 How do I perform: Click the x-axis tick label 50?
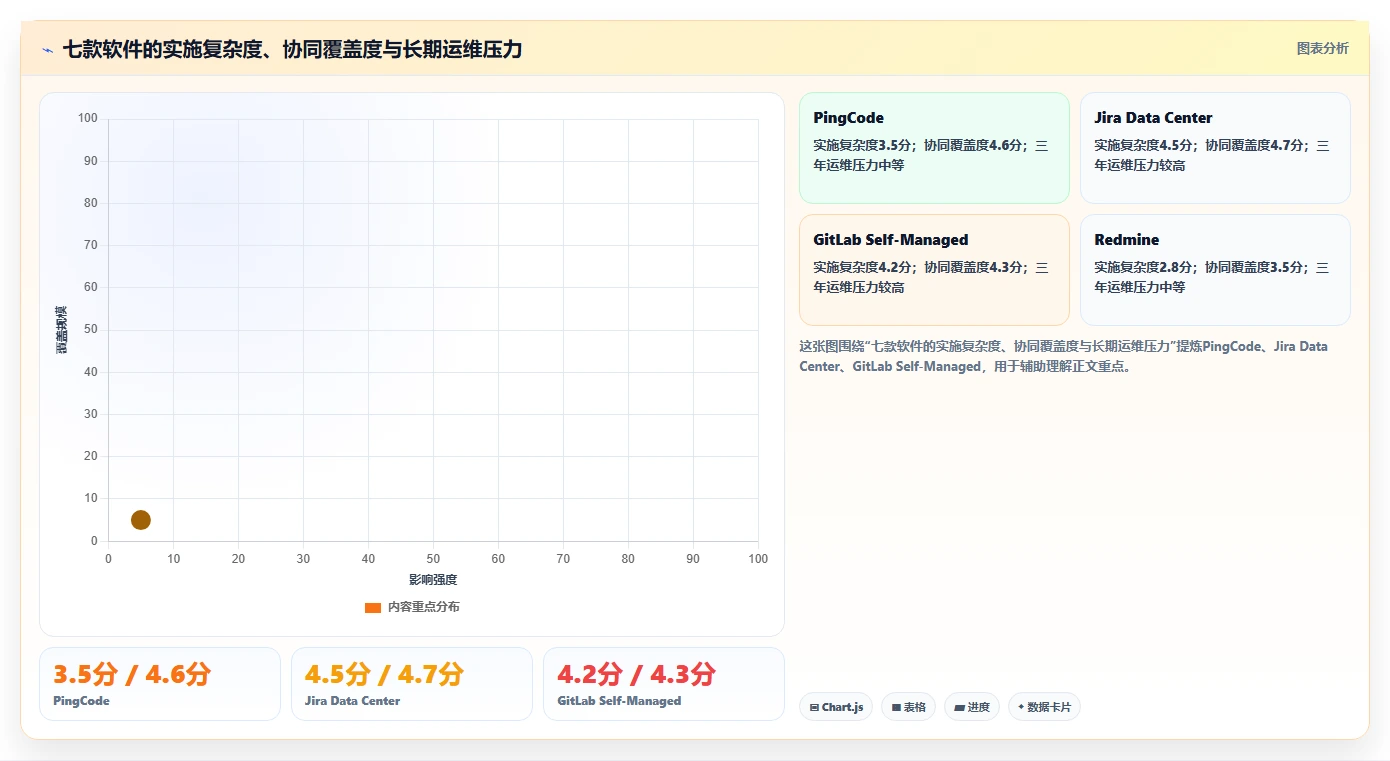433,559
